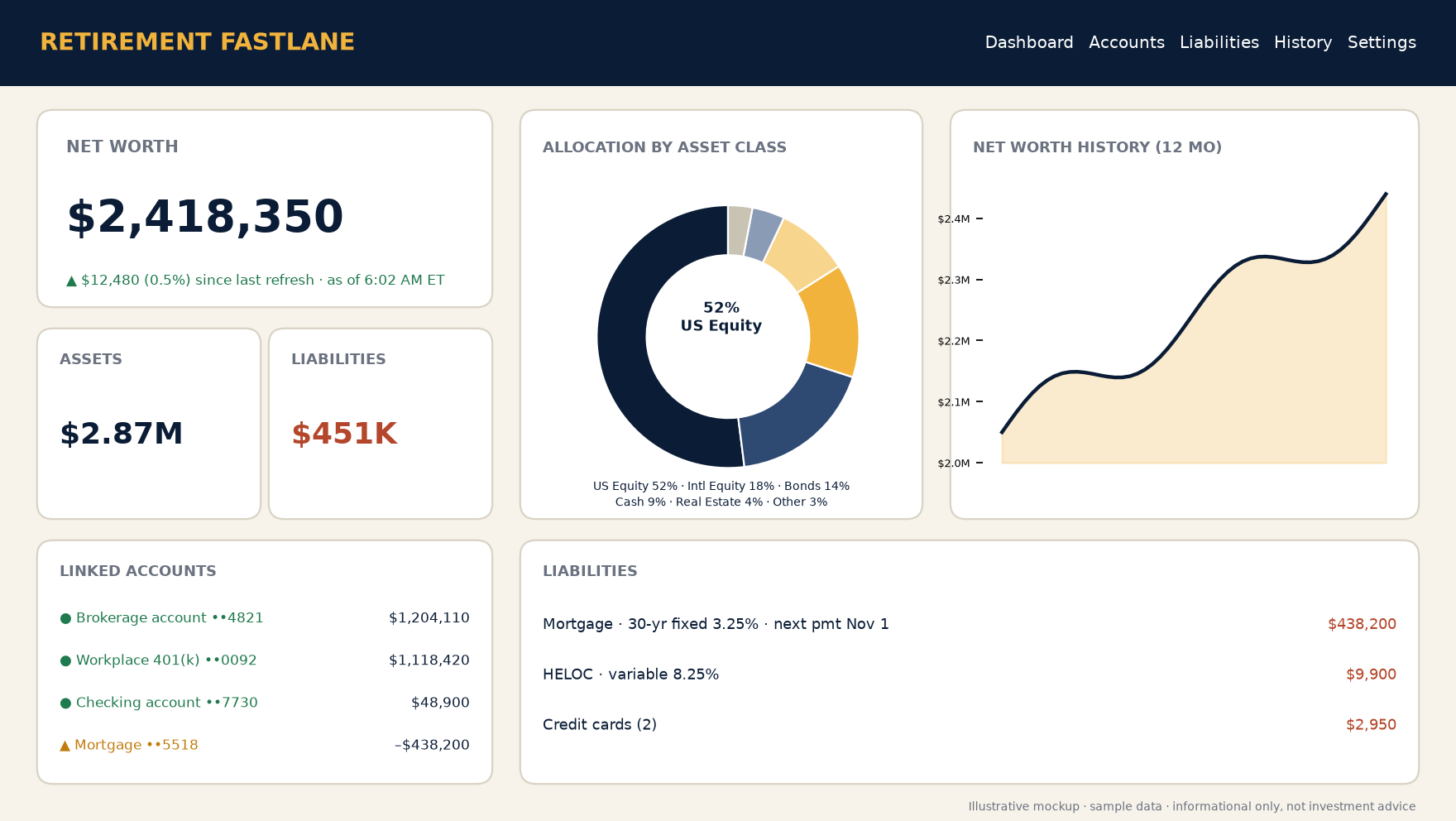Screen dimensions: 1456x821
Task: Go to Accounts in top navigation
Action: 1127,42
